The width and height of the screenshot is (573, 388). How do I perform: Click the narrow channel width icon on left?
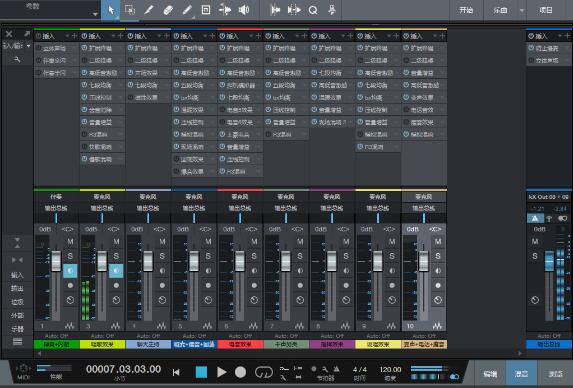(x=17, y=260)
